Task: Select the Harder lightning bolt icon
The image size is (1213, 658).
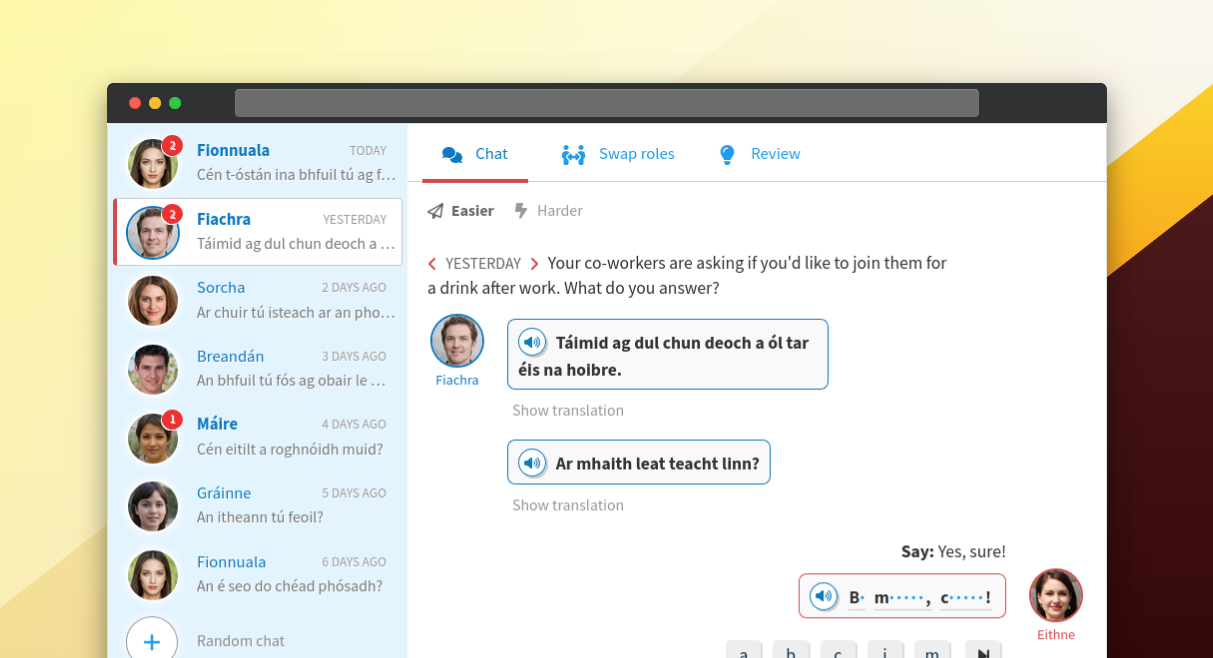Action: 519,210
